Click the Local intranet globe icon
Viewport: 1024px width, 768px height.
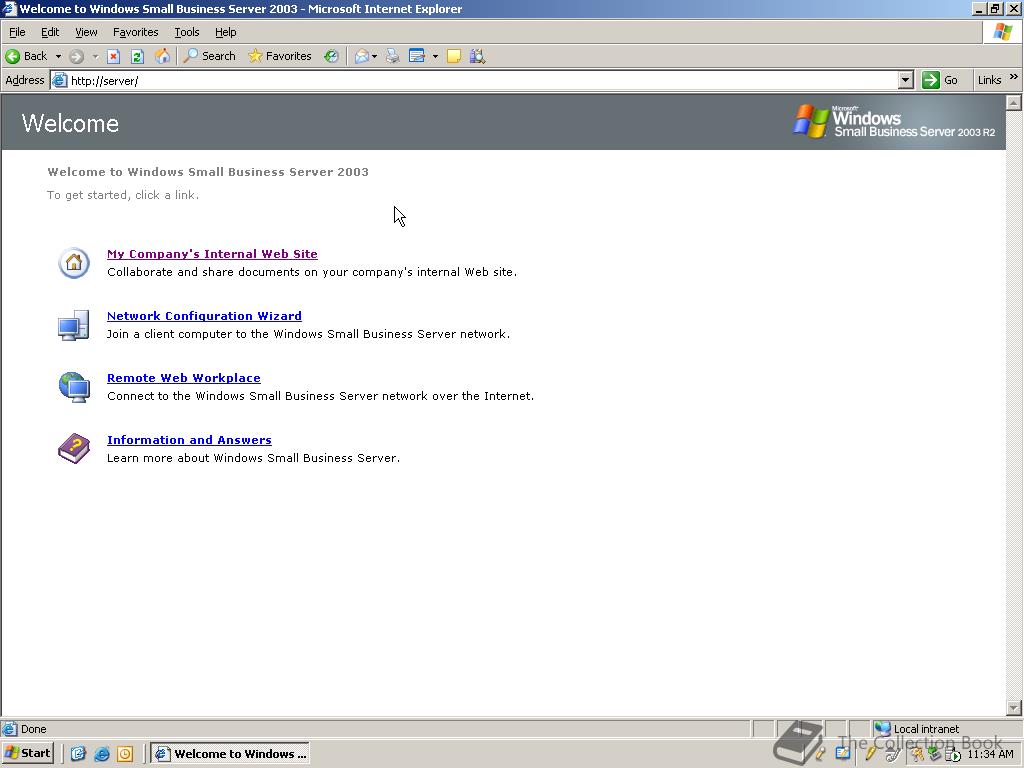click(x=882, y=728)
